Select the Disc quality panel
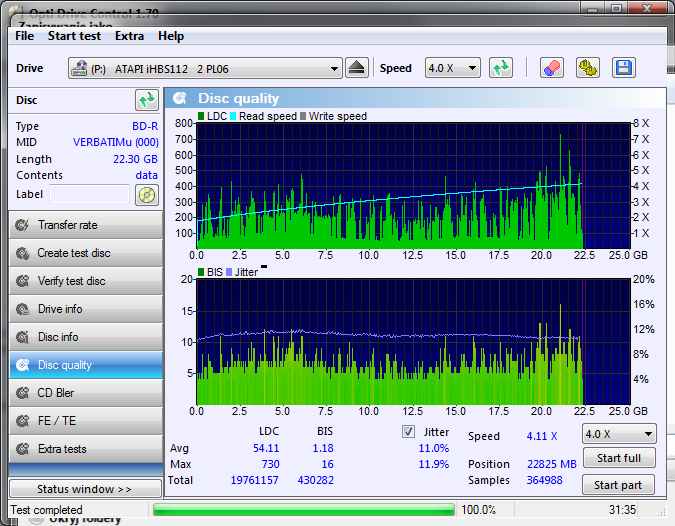Image resolution: width=675 pixels, height=526 pixels. (86, 365)
